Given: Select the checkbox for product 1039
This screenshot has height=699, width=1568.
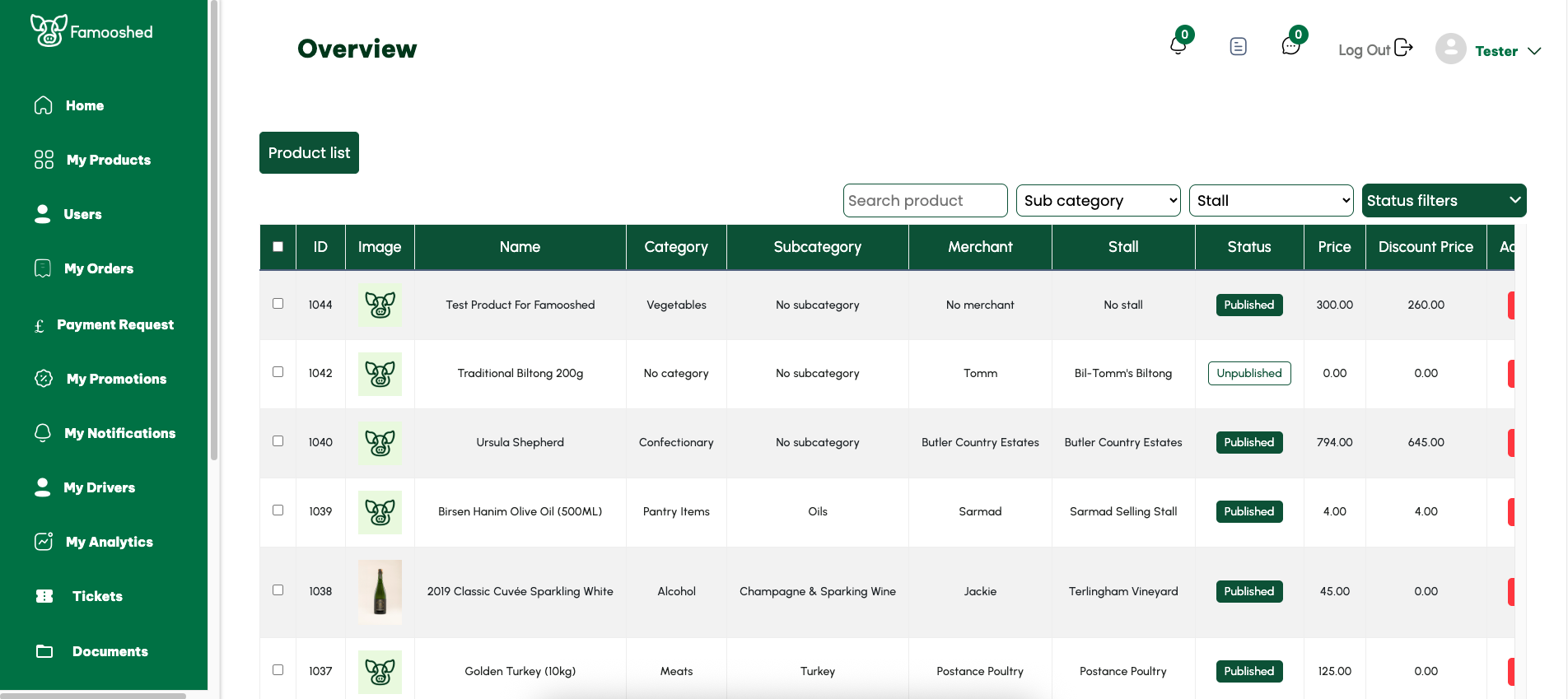Looking at the screenshot, I should [278, 510].
